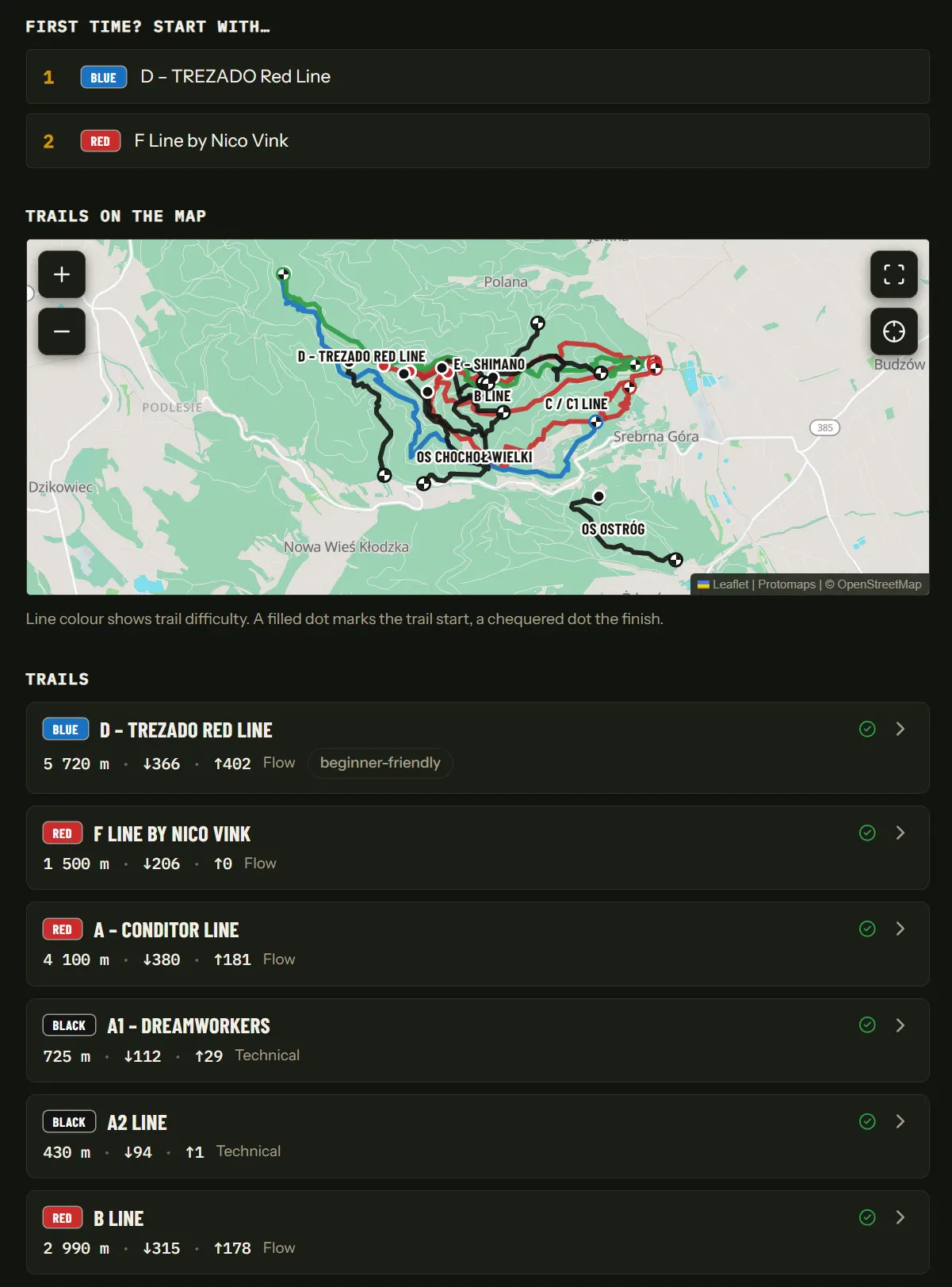
Task: Click the OS CHOCHOŁ WIELKI map label
Action: click(474, 458)
